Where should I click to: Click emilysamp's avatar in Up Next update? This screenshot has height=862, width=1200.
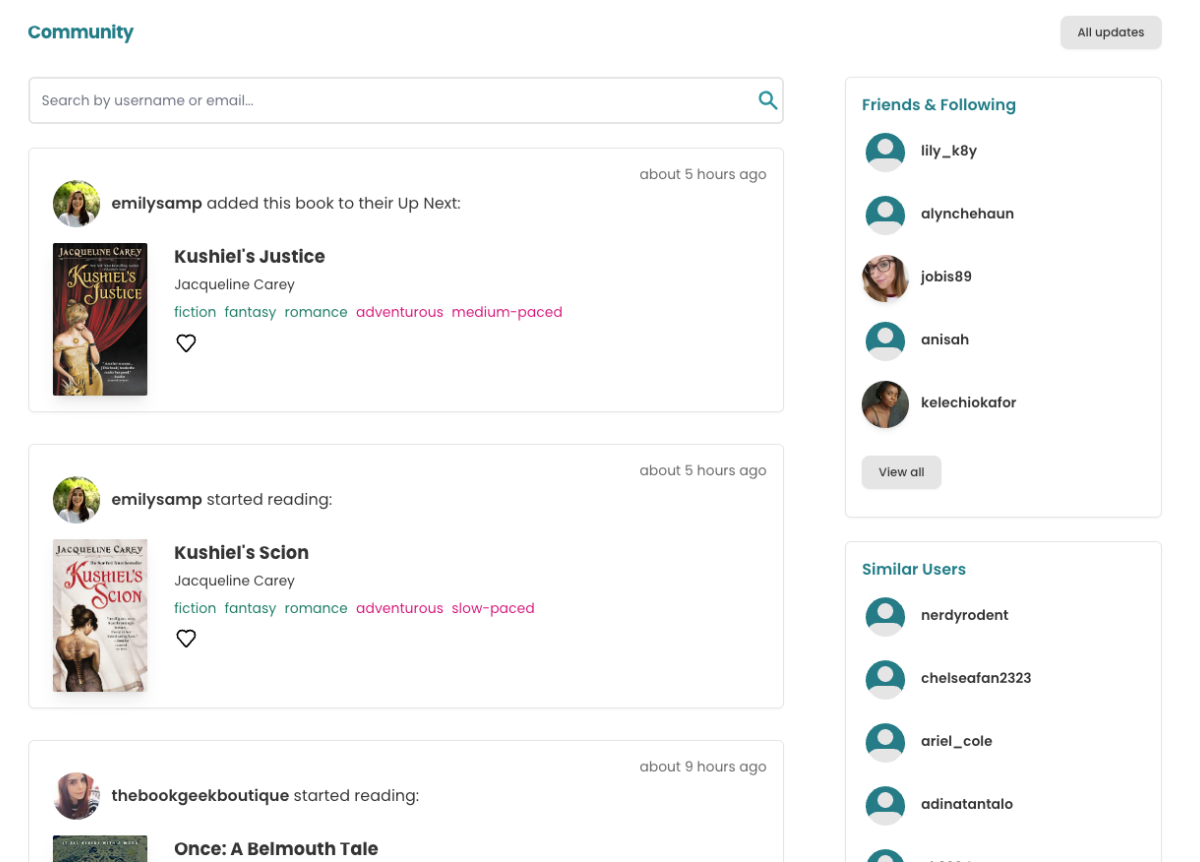point(76,204)
